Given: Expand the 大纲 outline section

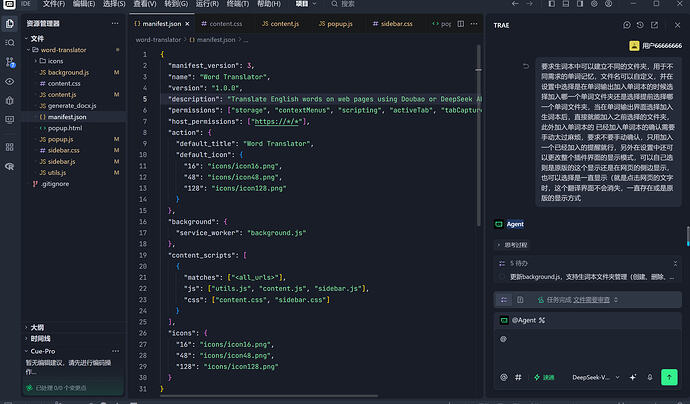Looking at the screenshot, I should point(37,327).
